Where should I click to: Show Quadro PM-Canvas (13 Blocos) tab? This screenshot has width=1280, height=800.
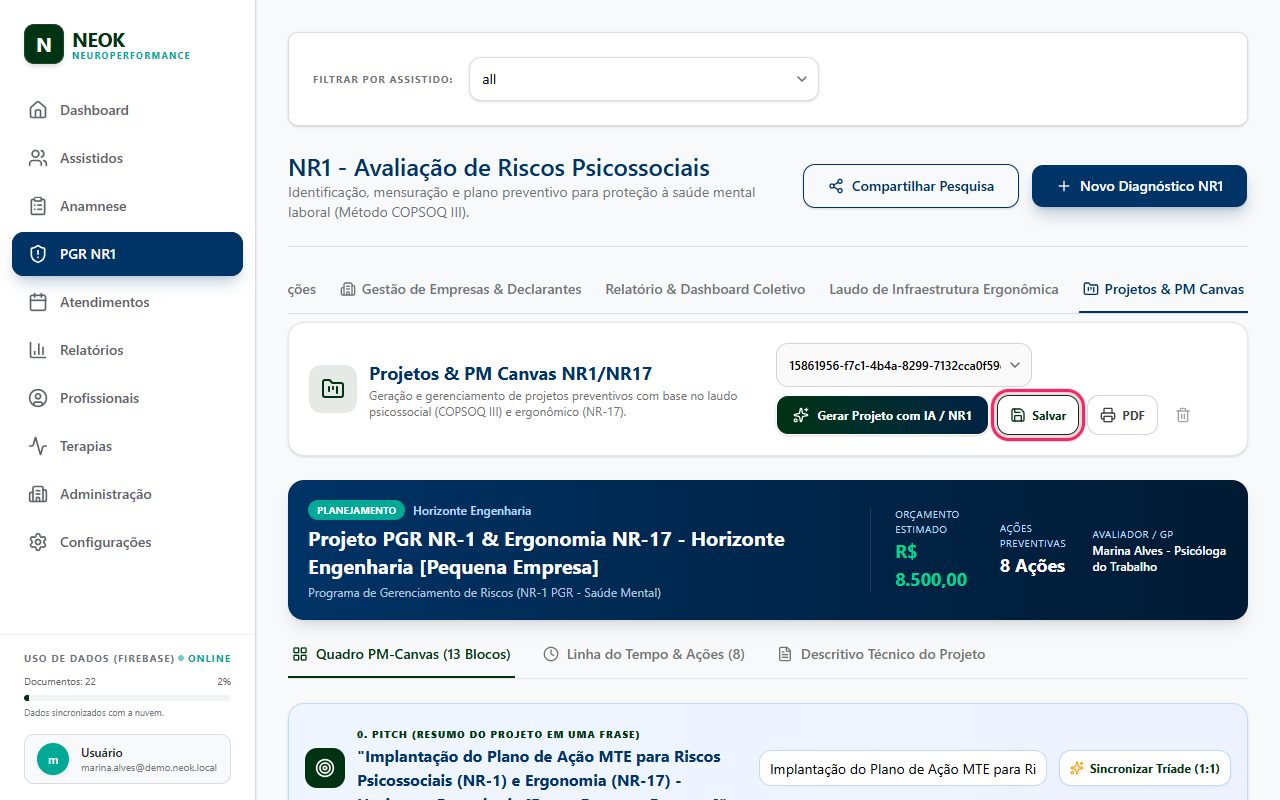pos(401,654)
